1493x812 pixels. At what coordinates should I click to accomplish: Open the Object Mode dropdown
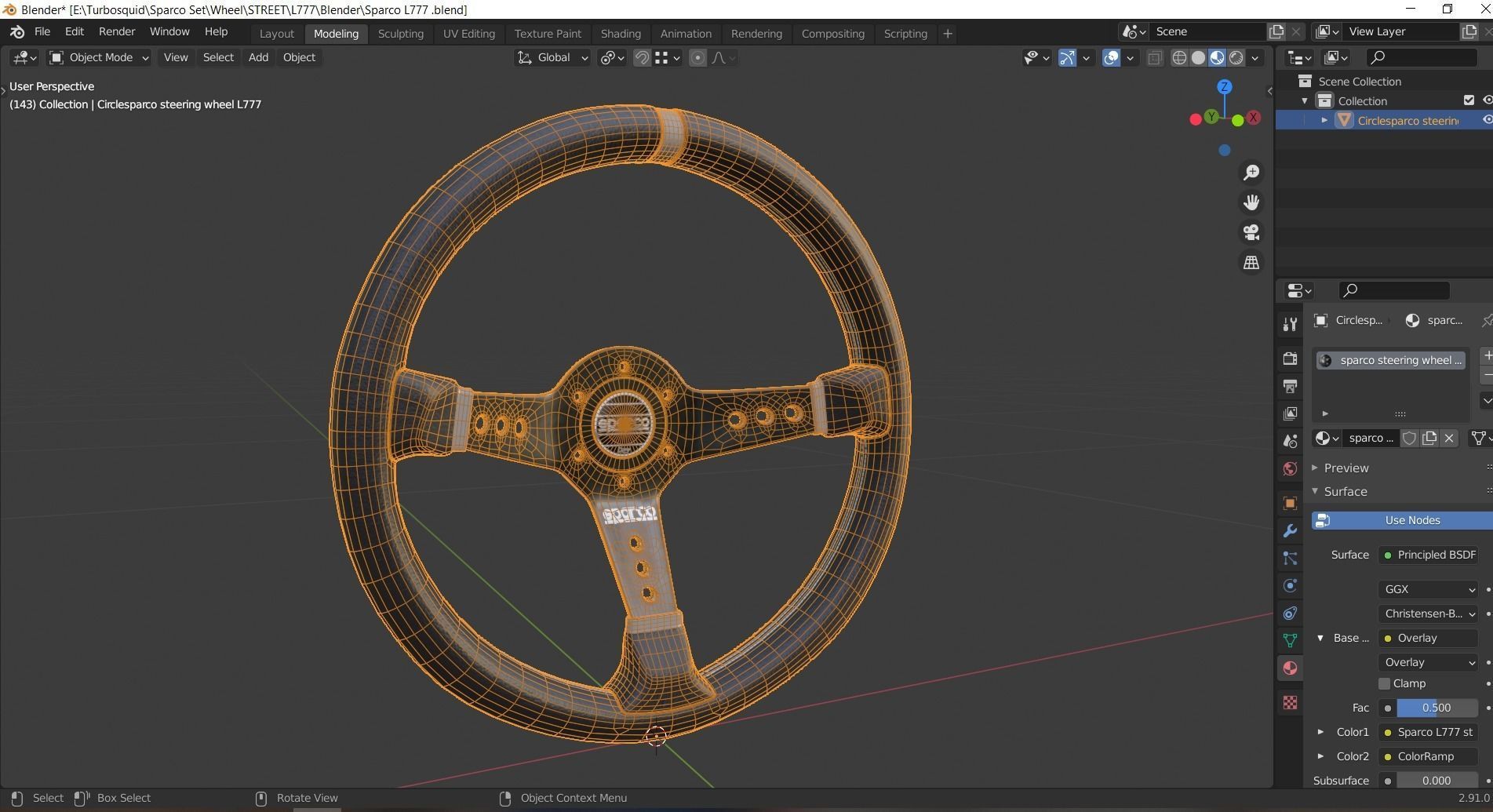[99, 57]
